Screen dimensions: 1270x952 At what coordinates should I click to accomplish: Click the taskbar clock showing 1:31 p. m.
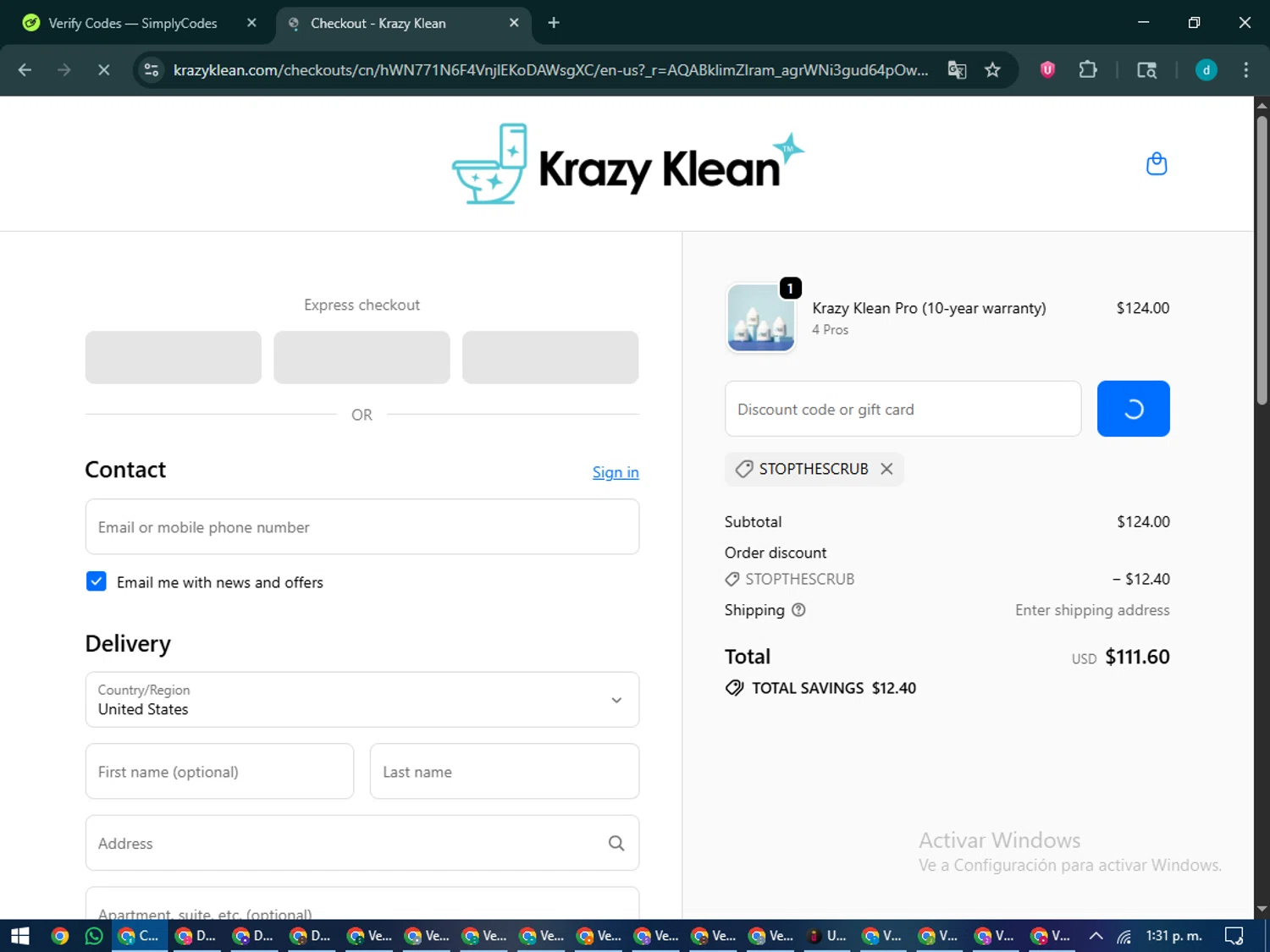click(1174, 936)
